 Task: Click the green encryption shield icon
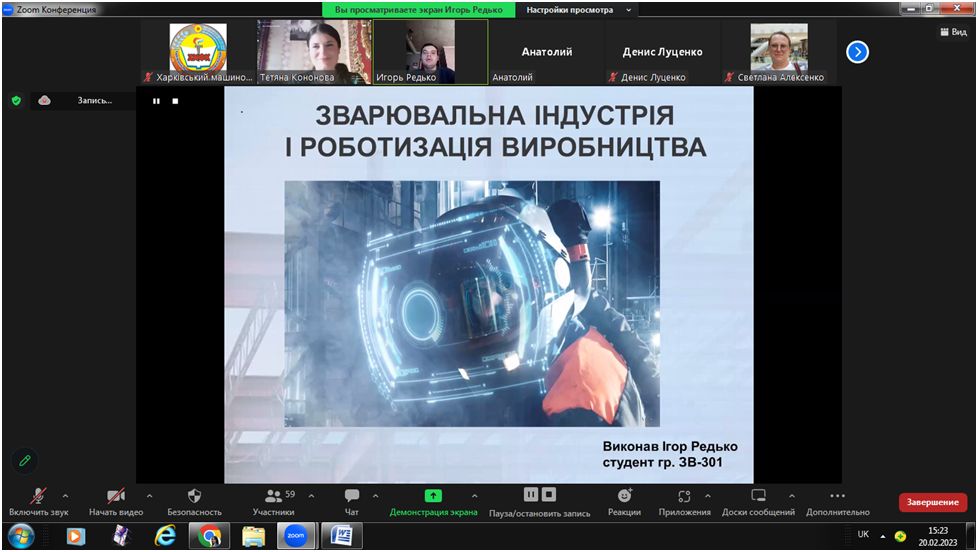pyautogui.click(x=17, y=100)
